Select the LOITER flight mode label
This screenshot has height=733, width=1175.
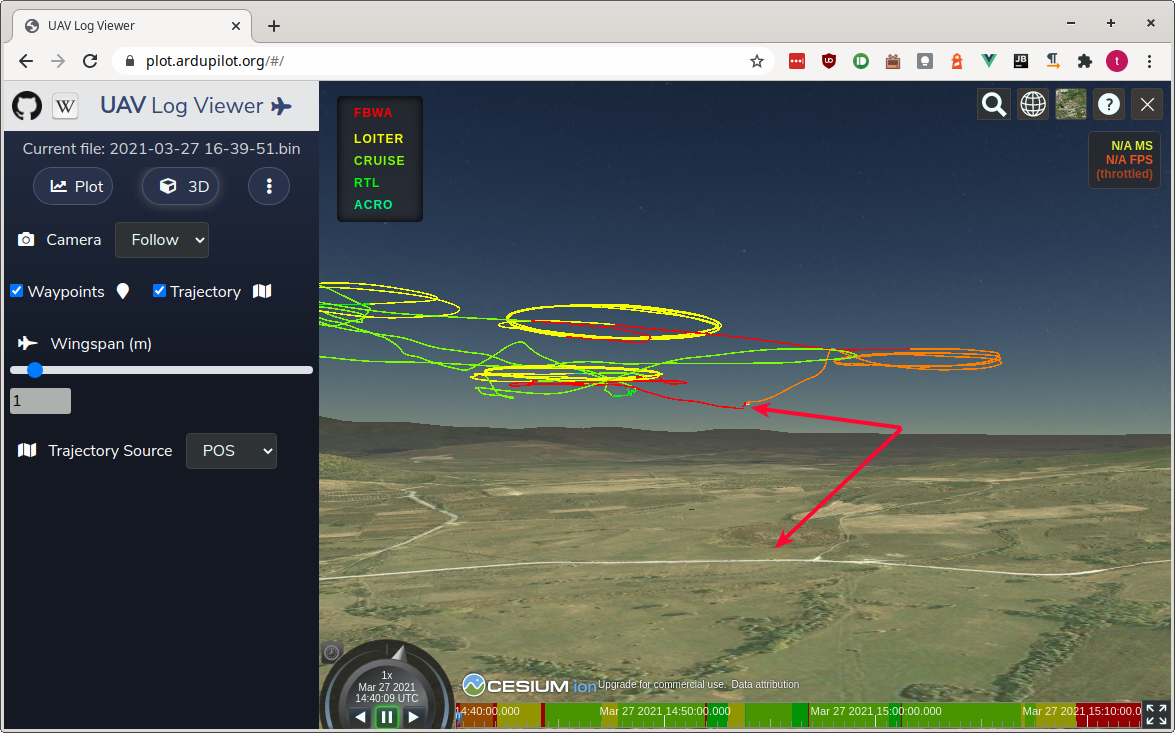(x=379, y=138)
